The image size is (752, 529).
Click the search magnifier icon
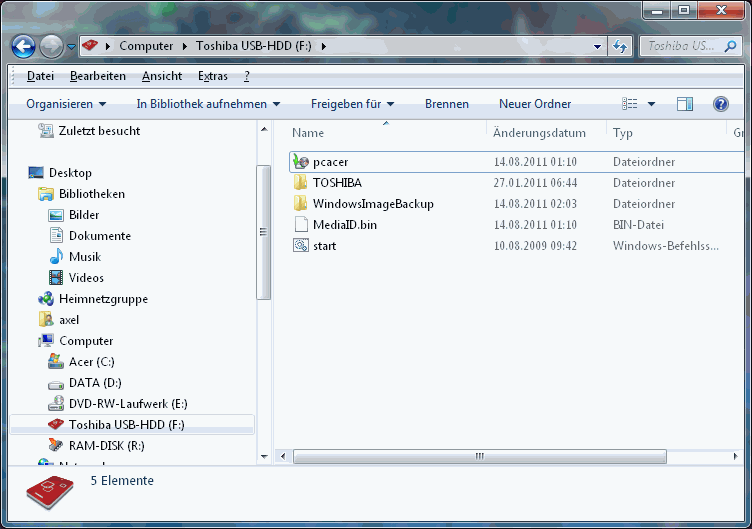(730, 46)
